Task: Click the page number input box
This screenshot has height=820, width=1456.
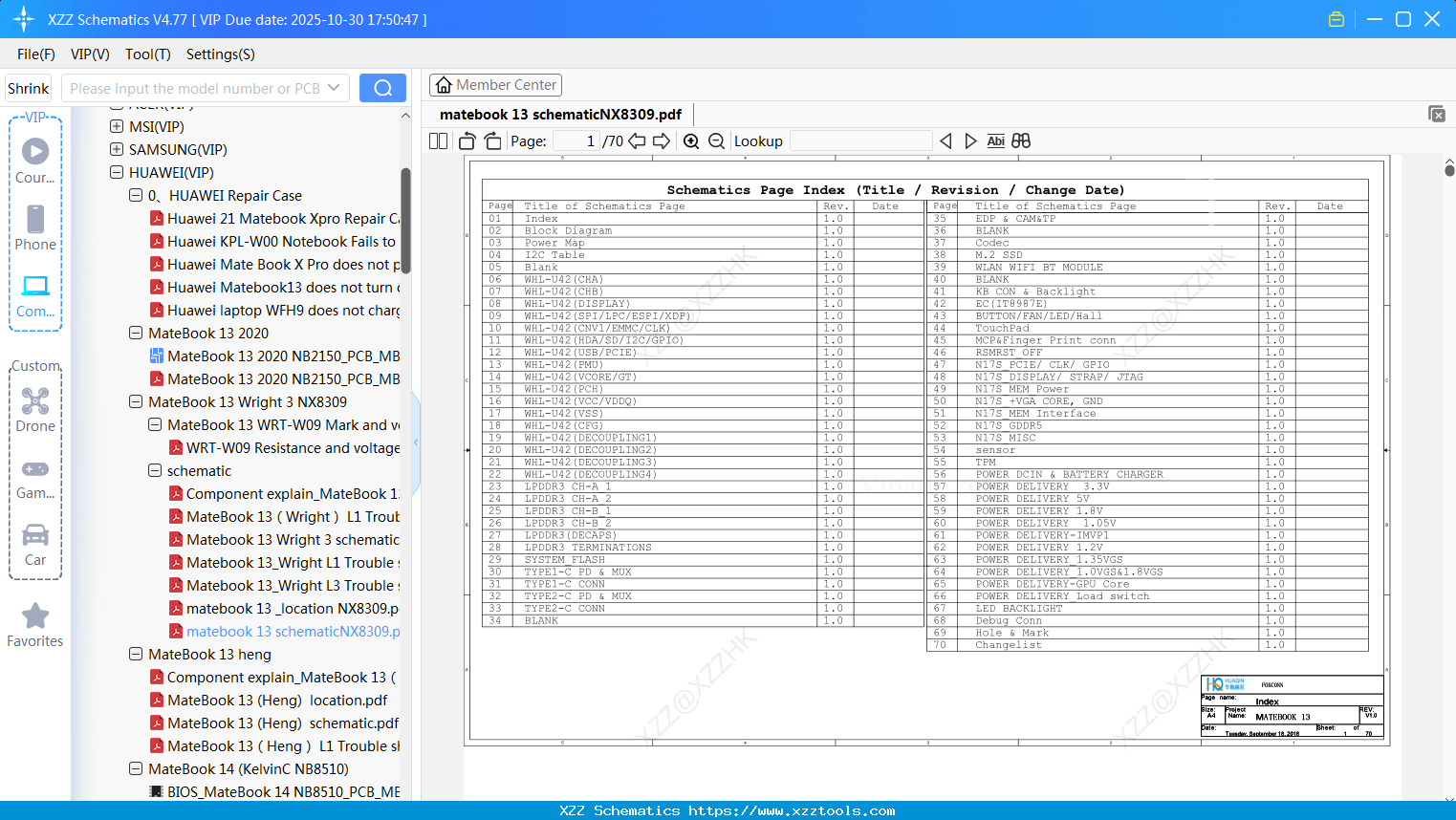Action: 576,141
